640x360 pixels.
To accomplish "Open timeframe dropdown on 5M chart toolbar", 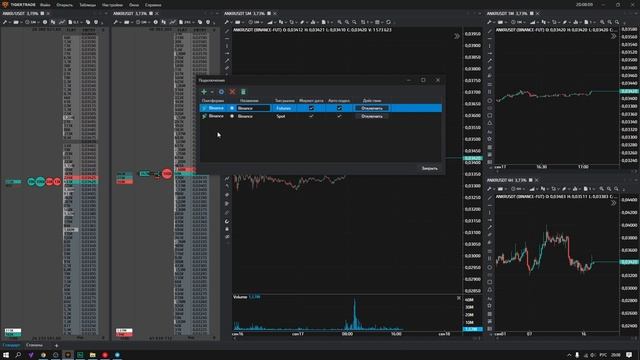I will click(x=256, y=22).
